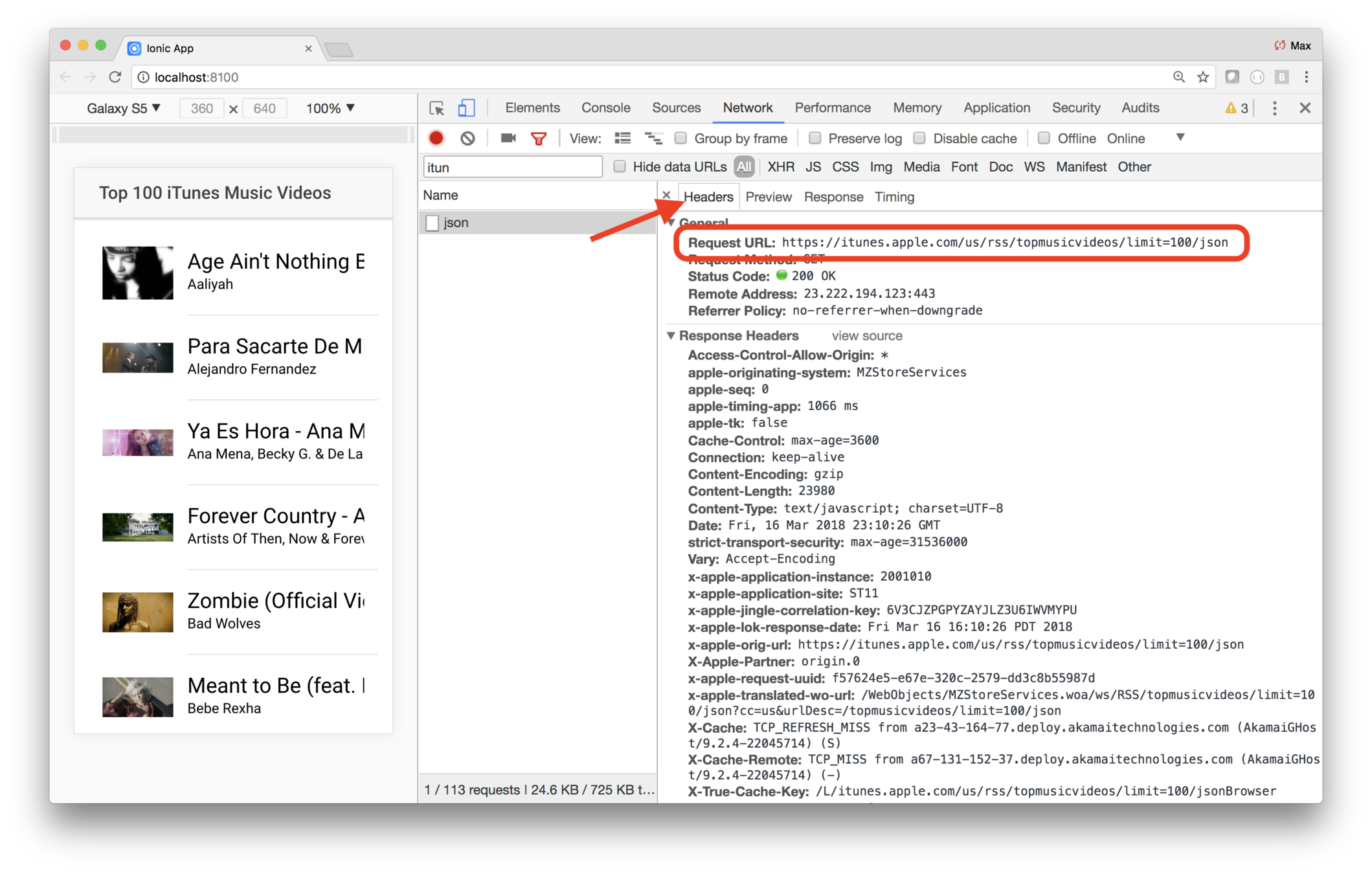
Task: Clear the network log
Action: pyautogui.click(x=467, y=138)
